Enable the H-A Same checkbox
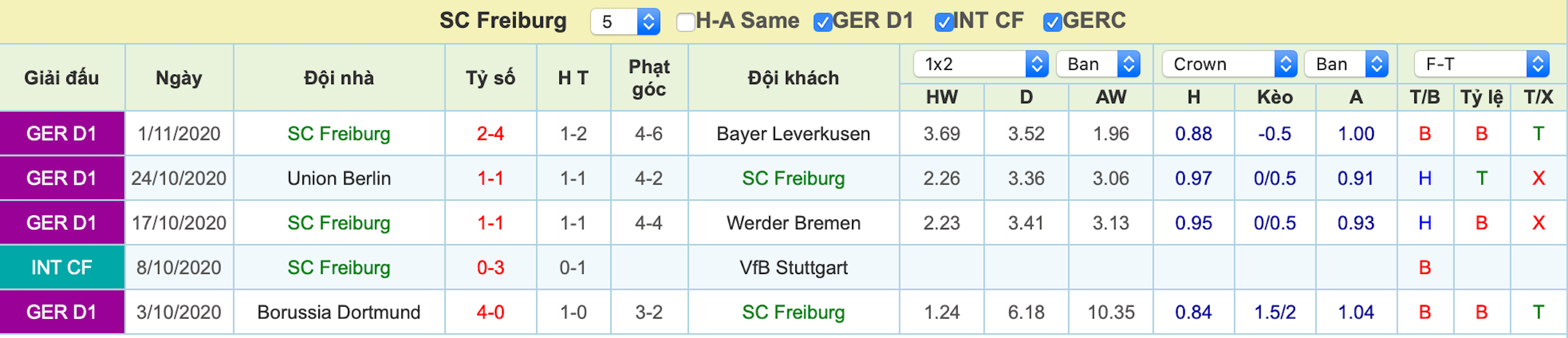Image resolution: width=1568 pixels, height=338 pixels. [685, 23]
